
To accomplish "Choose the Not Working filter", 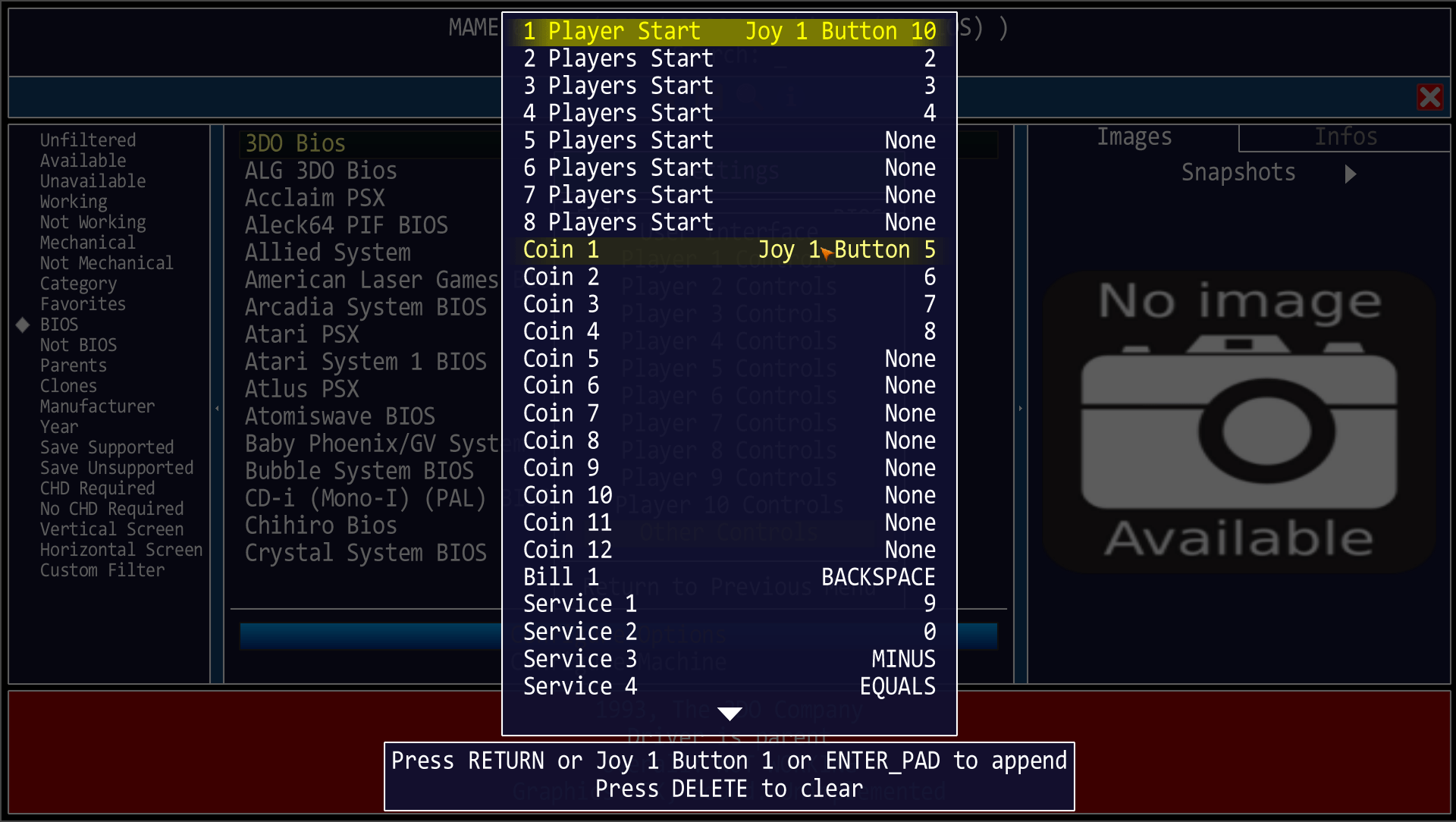I will click(x=93, y=222).
